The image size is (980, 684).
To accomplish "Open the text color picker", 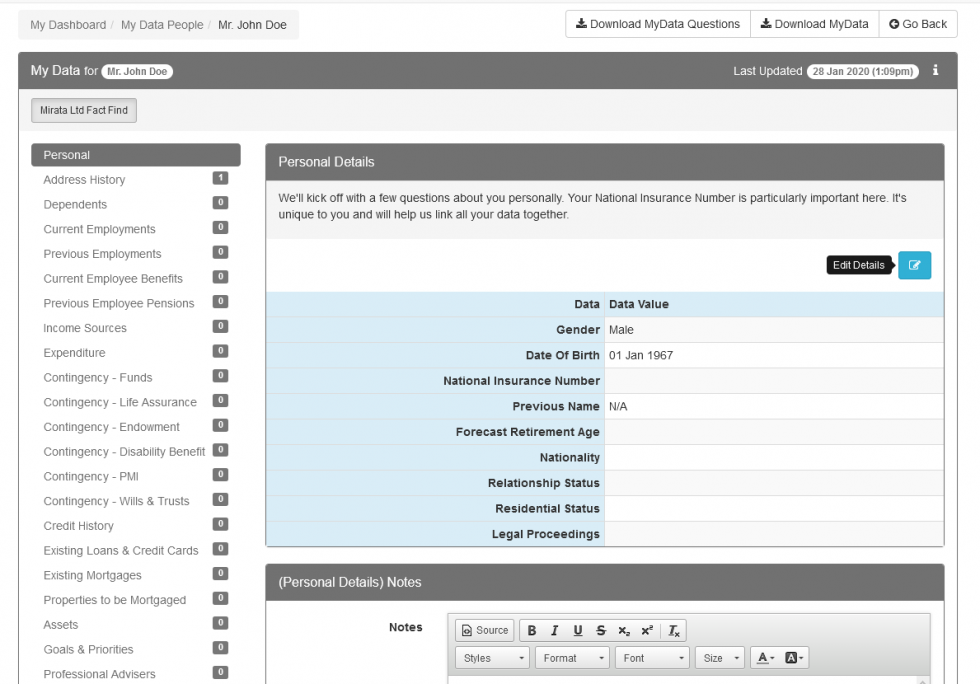I will tap(766, 658).
